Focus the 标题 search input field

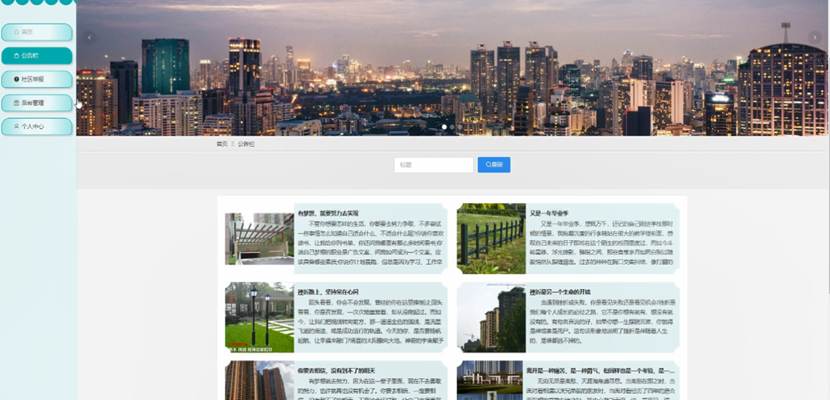tap(434, 165)
